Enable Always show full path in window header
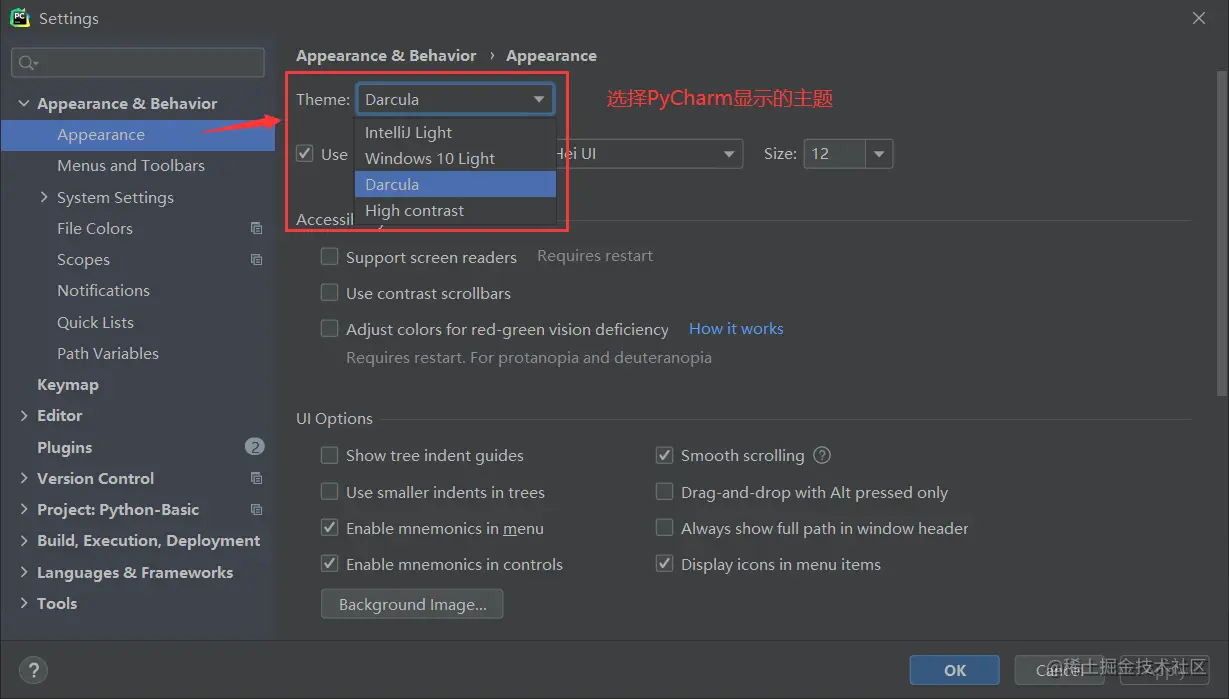Image resolution: width=1229 pixels, height=699 pixels. click(x=664, y=528)
